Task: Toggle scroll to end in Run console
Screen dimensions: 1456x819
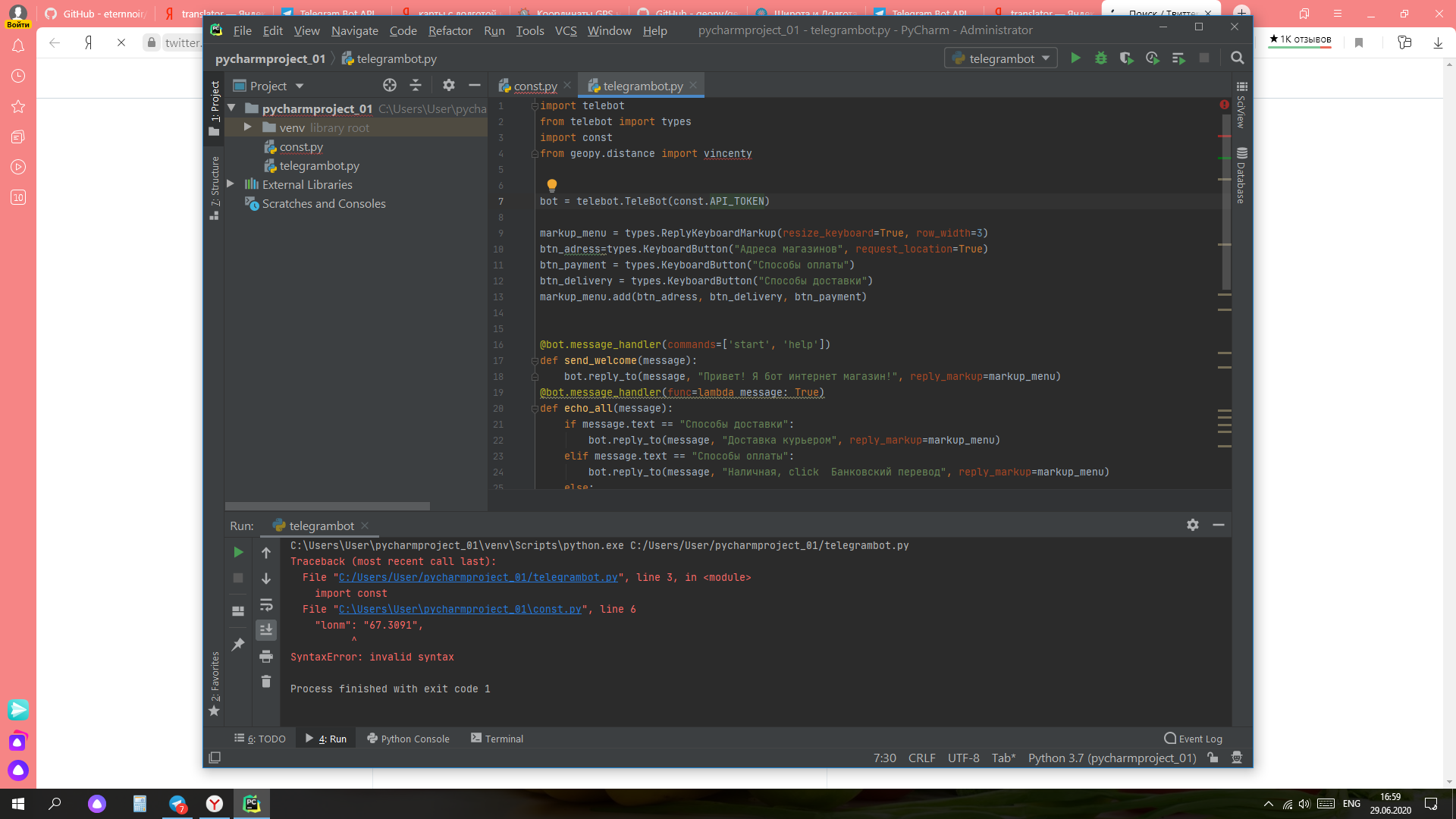Action: 266,629
